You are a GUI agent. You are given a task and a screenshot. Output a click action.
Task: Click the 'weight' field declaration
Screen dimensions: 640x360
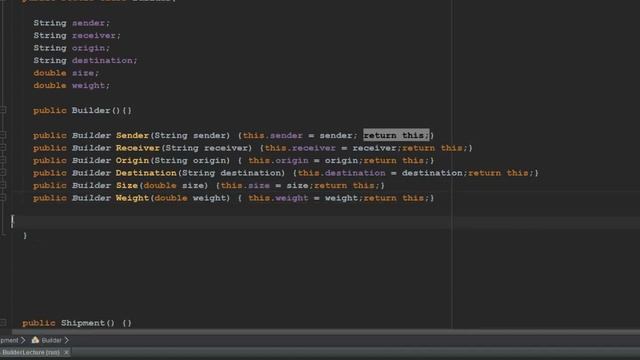point(89,86)
